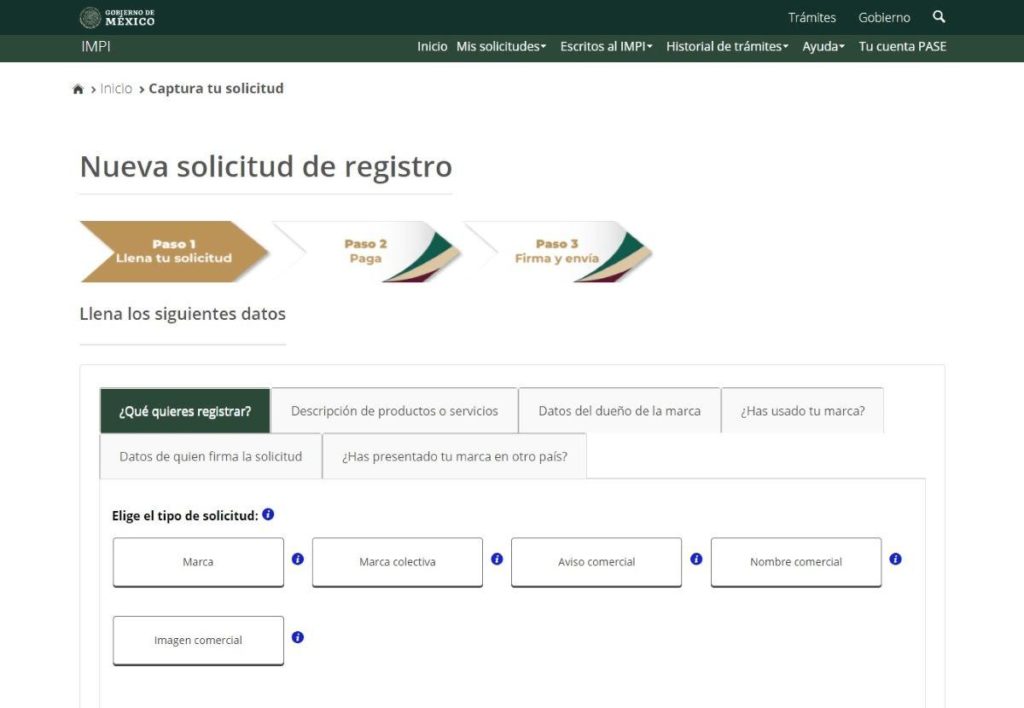Open Tu cuenta PASE
1024x708 pixels.
pos(902,46)
